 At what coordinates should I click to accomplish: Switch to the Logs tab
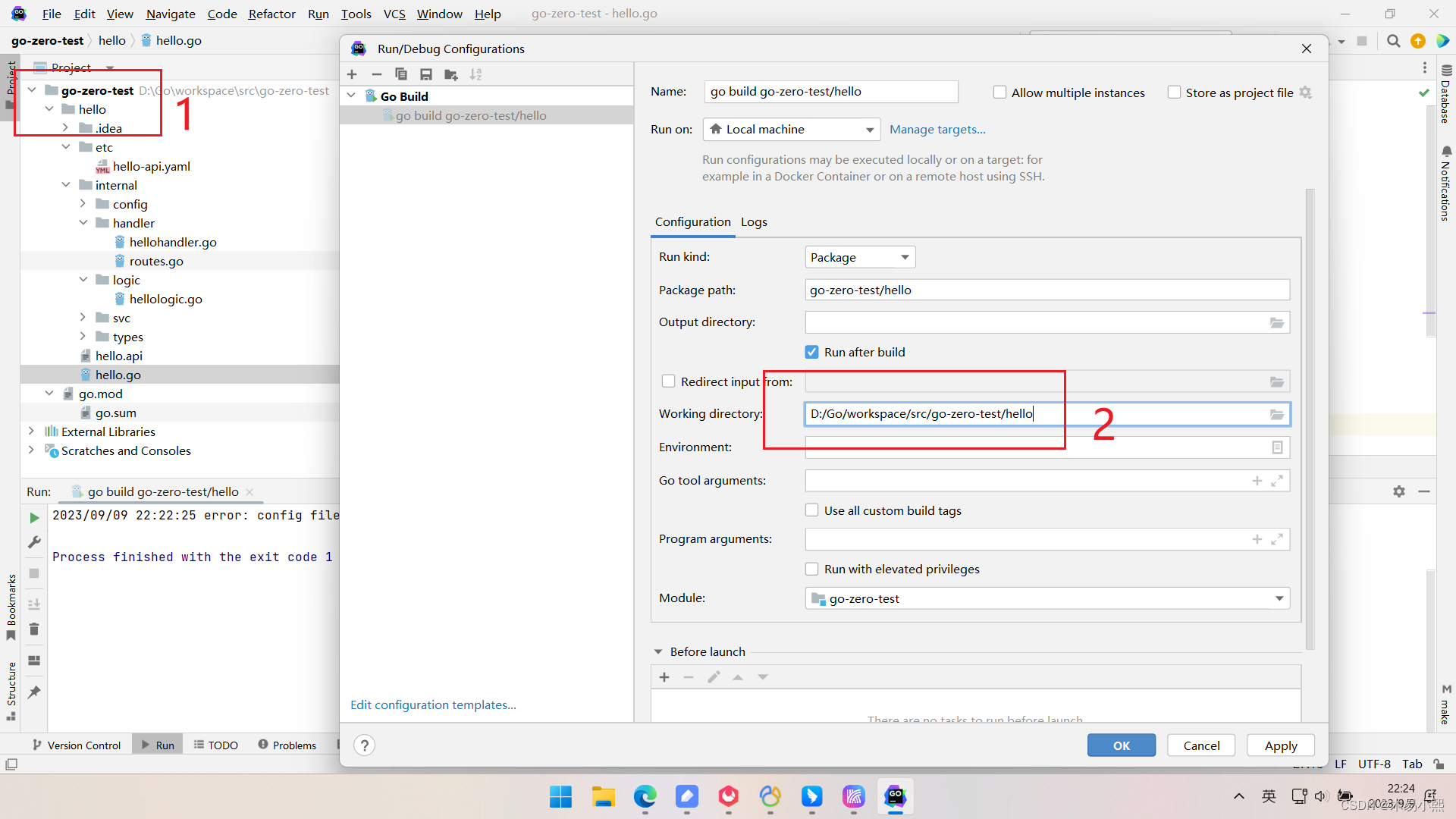754,221
